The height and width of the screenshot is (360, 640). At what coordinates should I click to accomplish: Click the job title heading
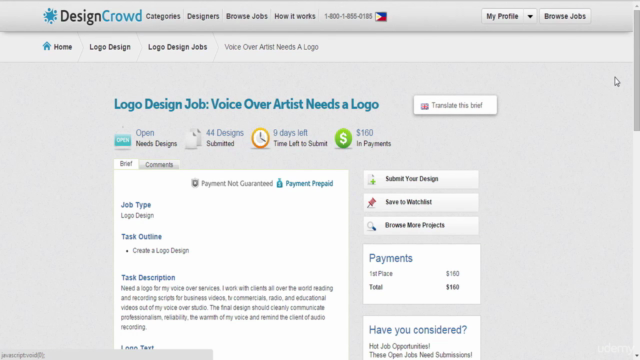coord(246,104)
